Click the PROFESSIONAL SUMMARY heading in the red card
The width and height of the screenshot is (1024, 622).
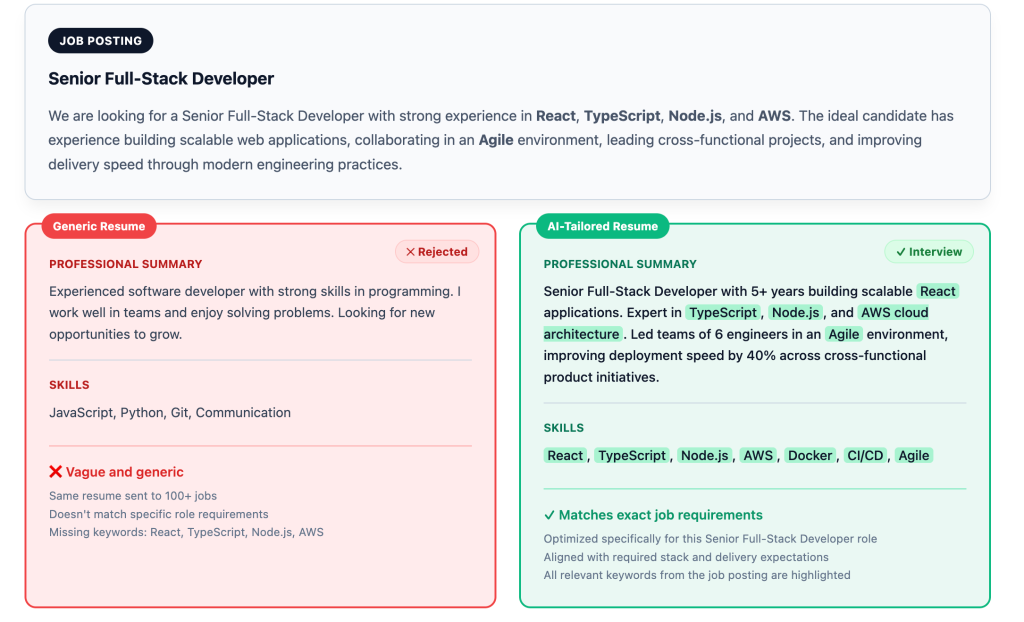pyautogui.click(x=125, y=264)
